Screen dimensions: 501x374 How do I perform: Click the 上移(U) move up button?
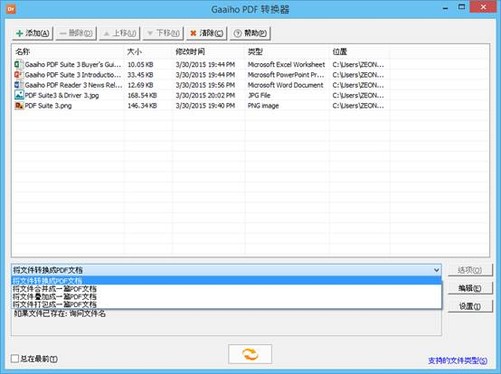click(x=120, y=33)
